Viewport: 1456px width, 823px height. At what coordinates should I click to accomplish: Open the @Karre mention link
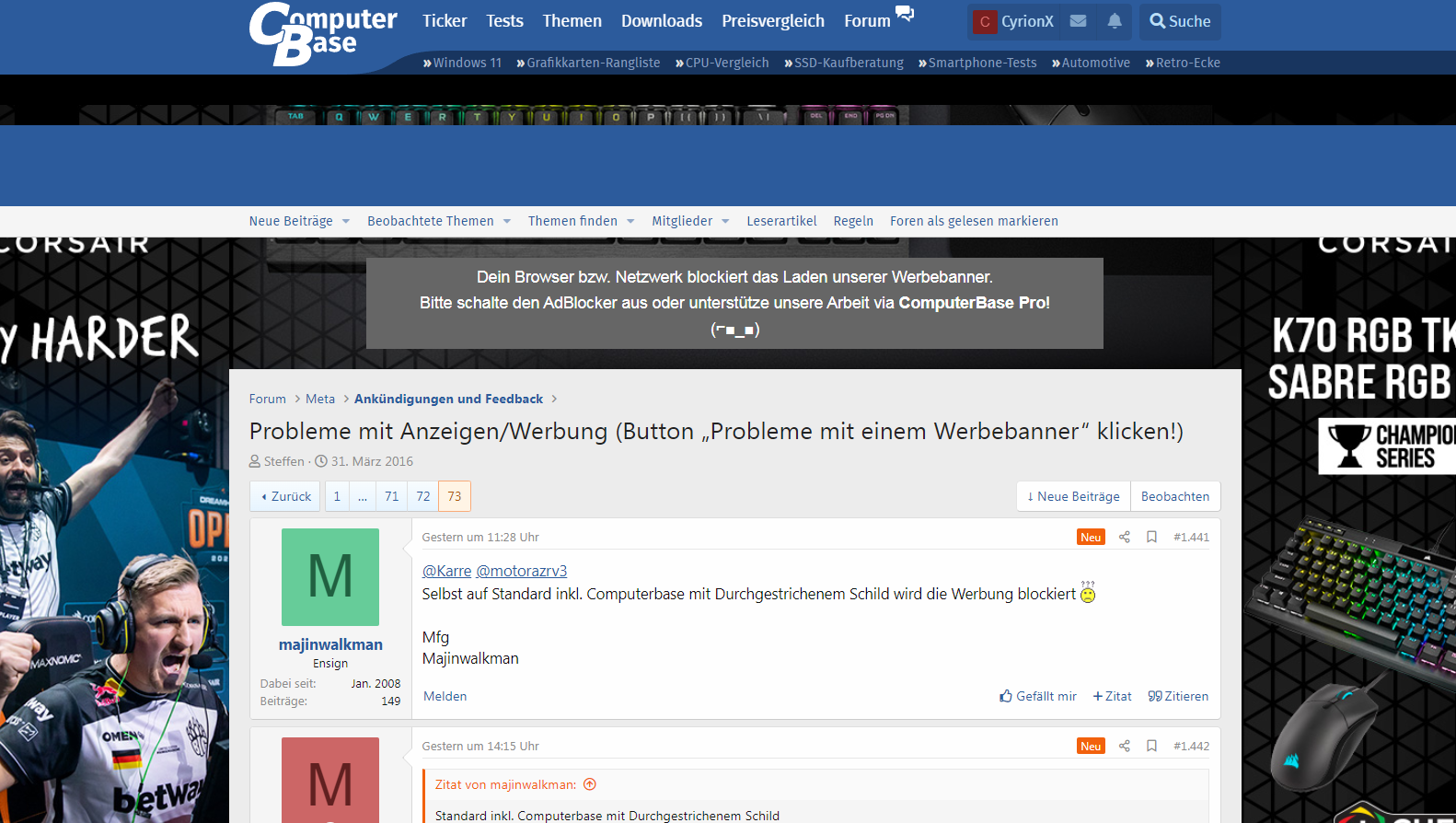(x=446, y=571)
